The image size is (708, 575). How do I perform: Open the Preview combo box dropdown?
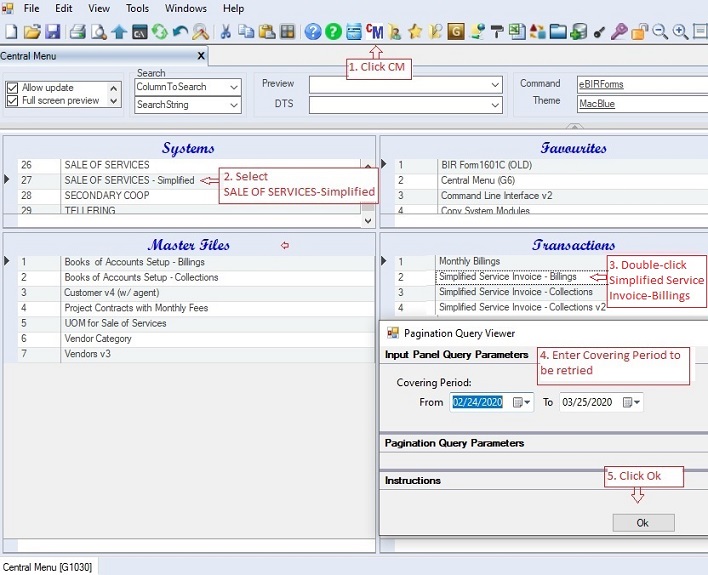(x=495, y=84)
